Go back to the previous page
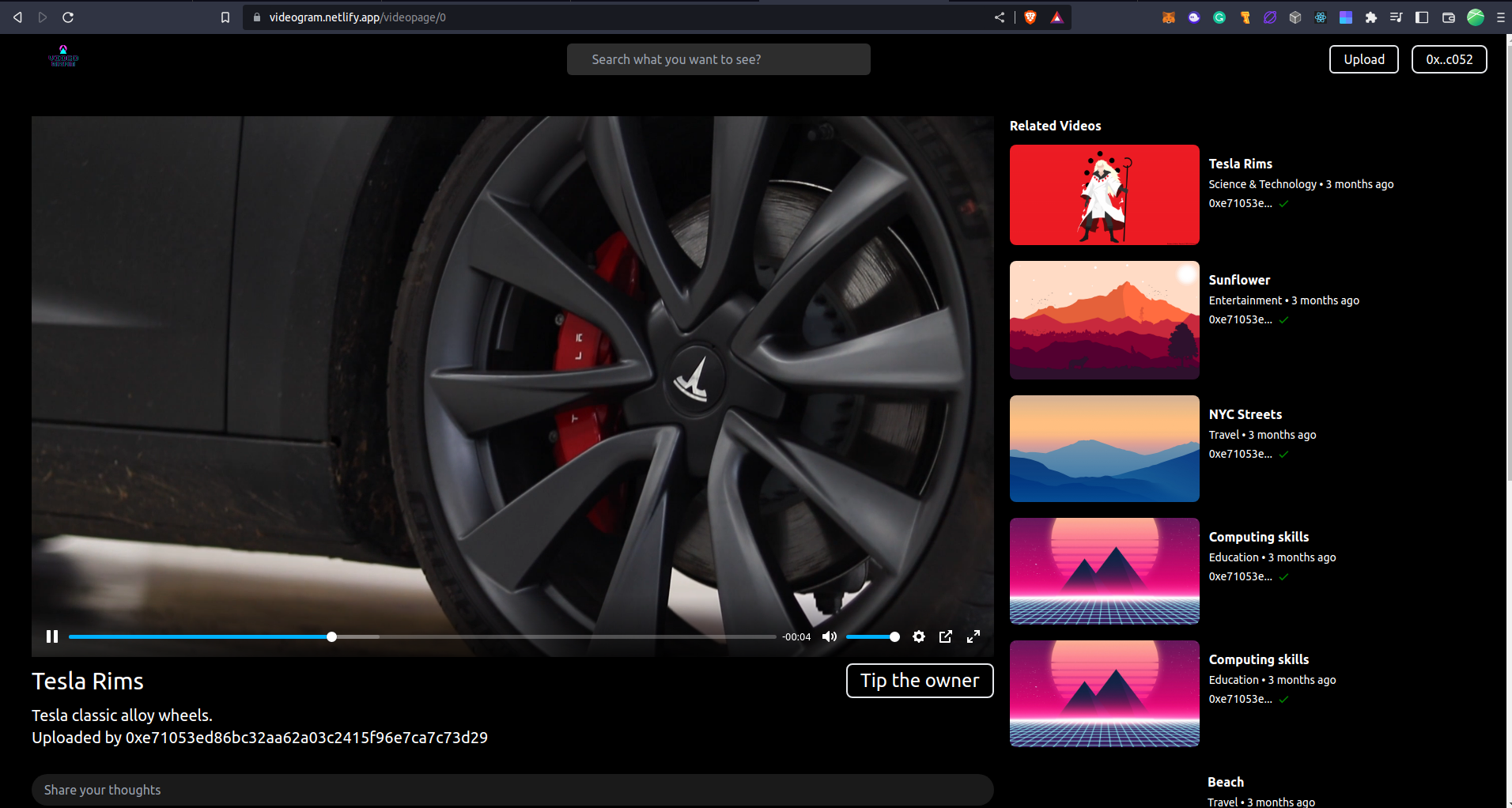 17,17
